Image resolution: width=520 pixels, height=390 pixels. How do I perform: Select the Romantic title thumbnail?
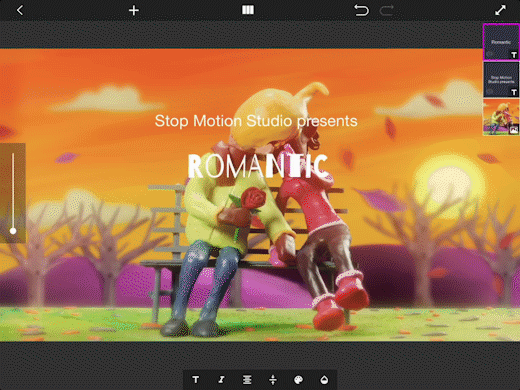coord(501,42)
